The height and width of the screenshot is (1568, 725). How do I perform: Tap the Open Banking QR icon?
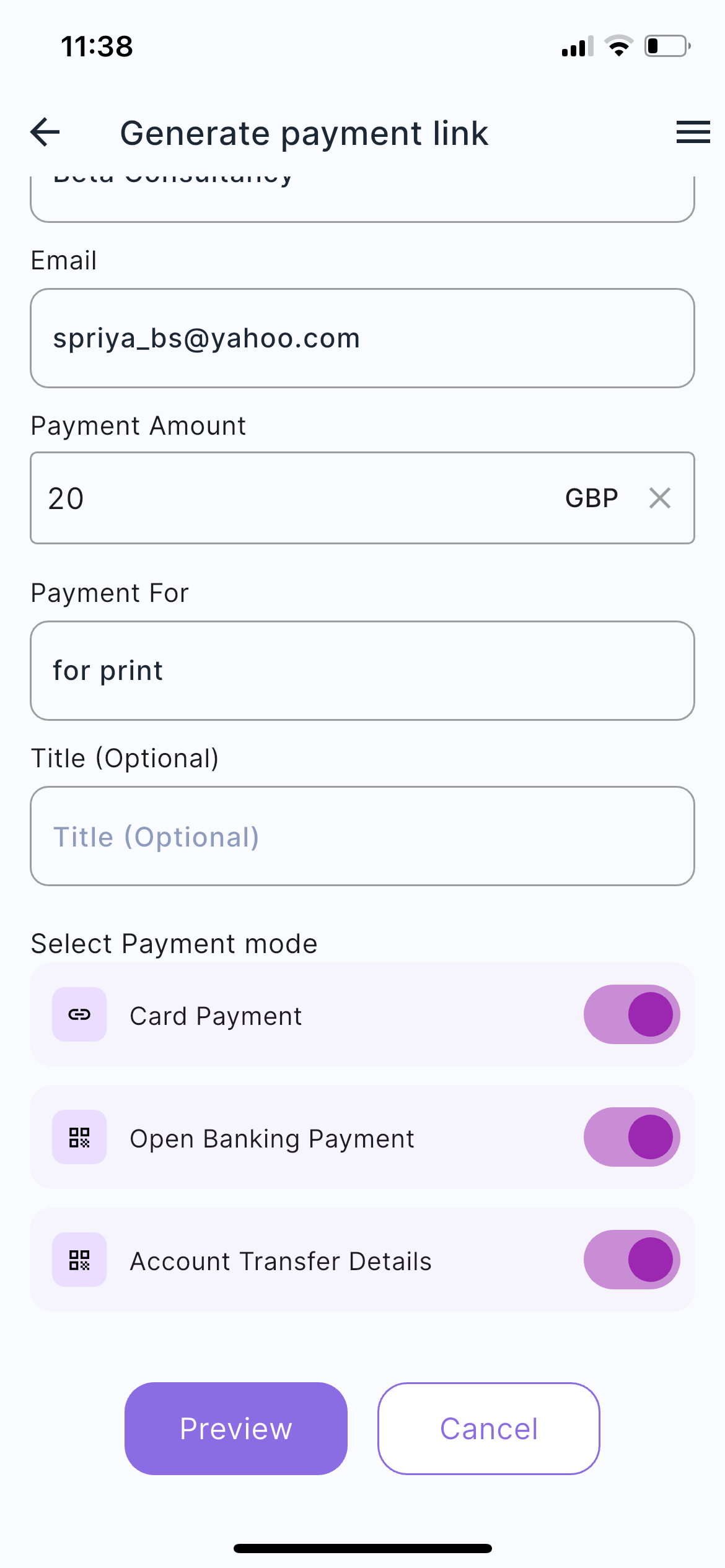(79, 1137)
